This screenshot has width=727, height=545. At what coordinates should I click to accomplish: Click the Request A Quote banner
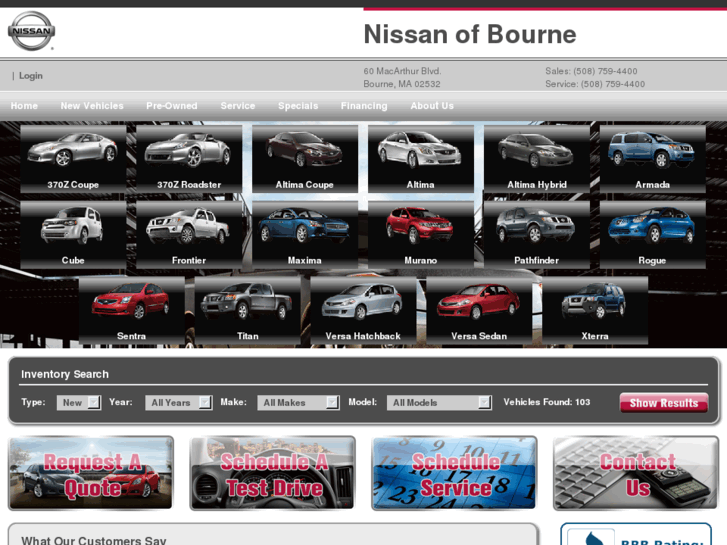[x=91, y=473]
